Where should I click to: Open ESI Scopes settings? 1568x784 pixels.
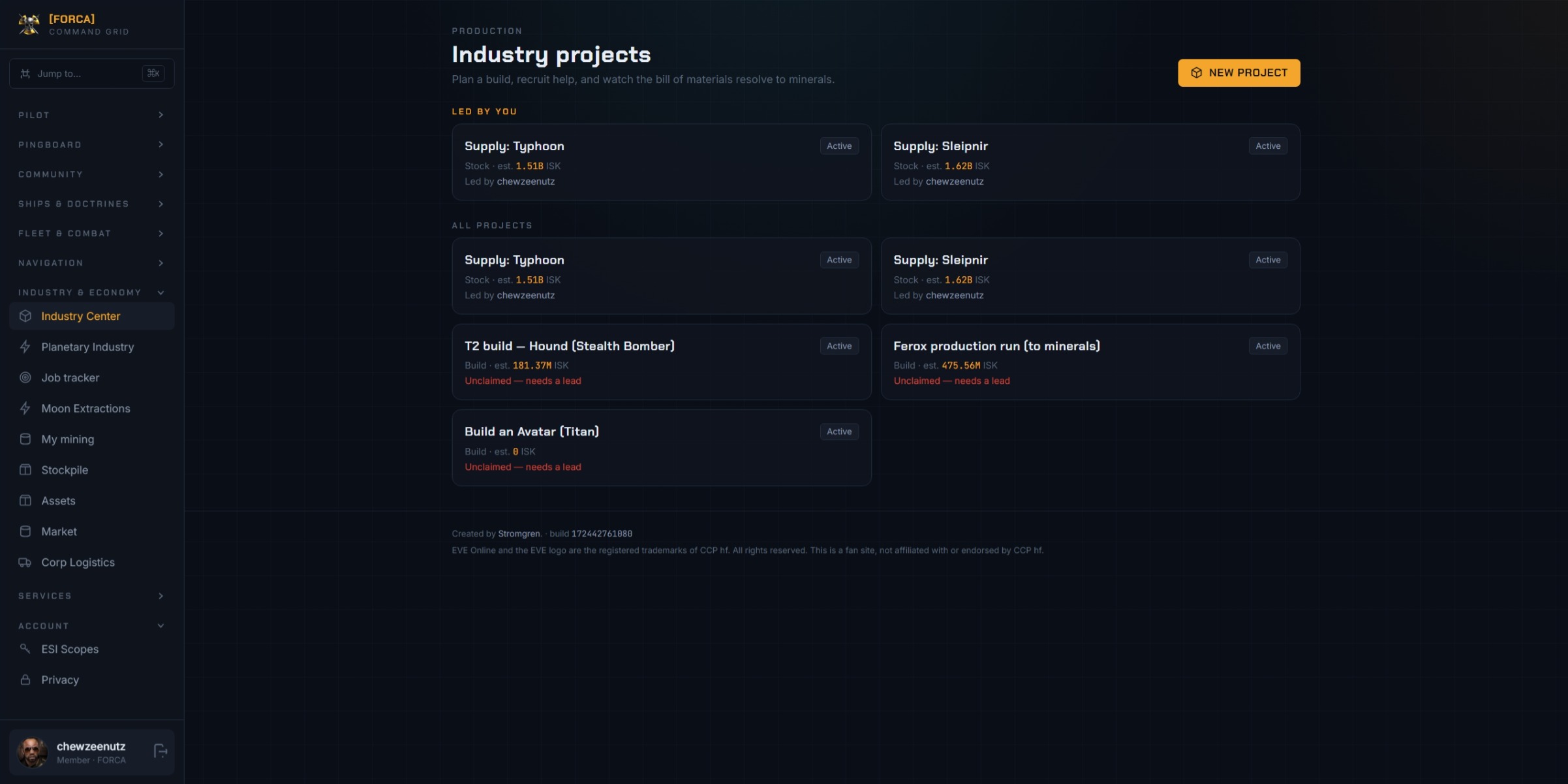tap(91, 648)
